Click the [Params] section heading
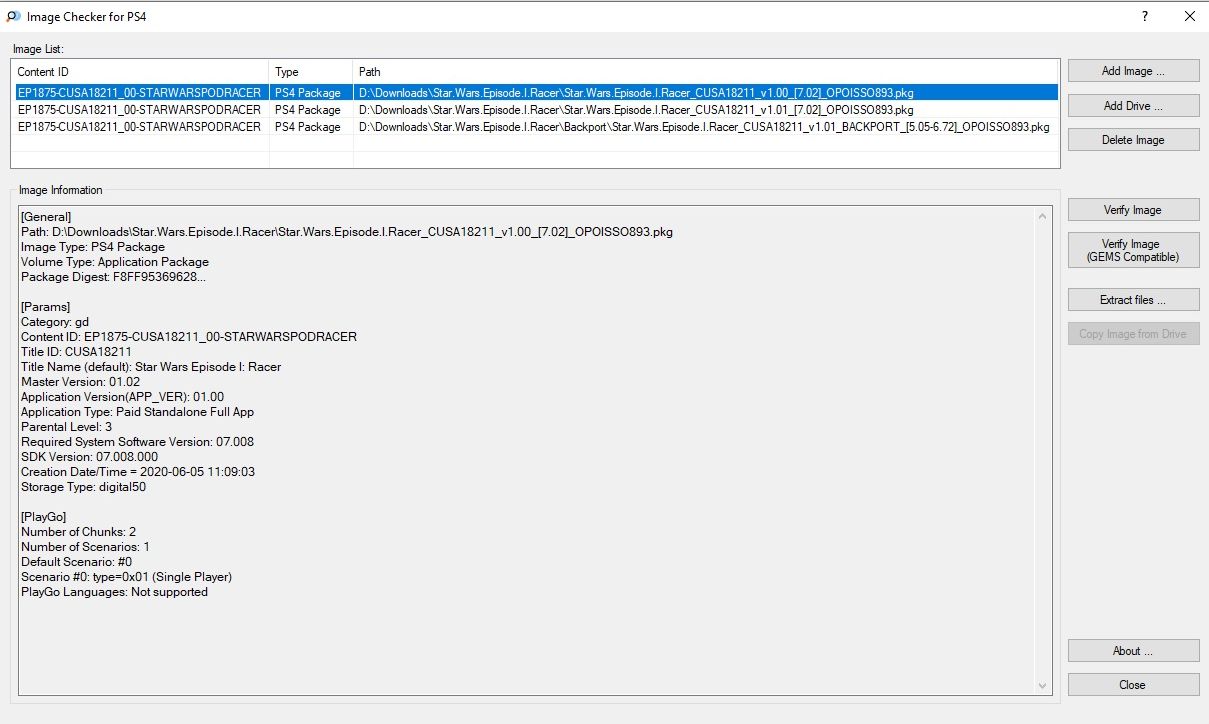1209x724 pixels. 45,307
